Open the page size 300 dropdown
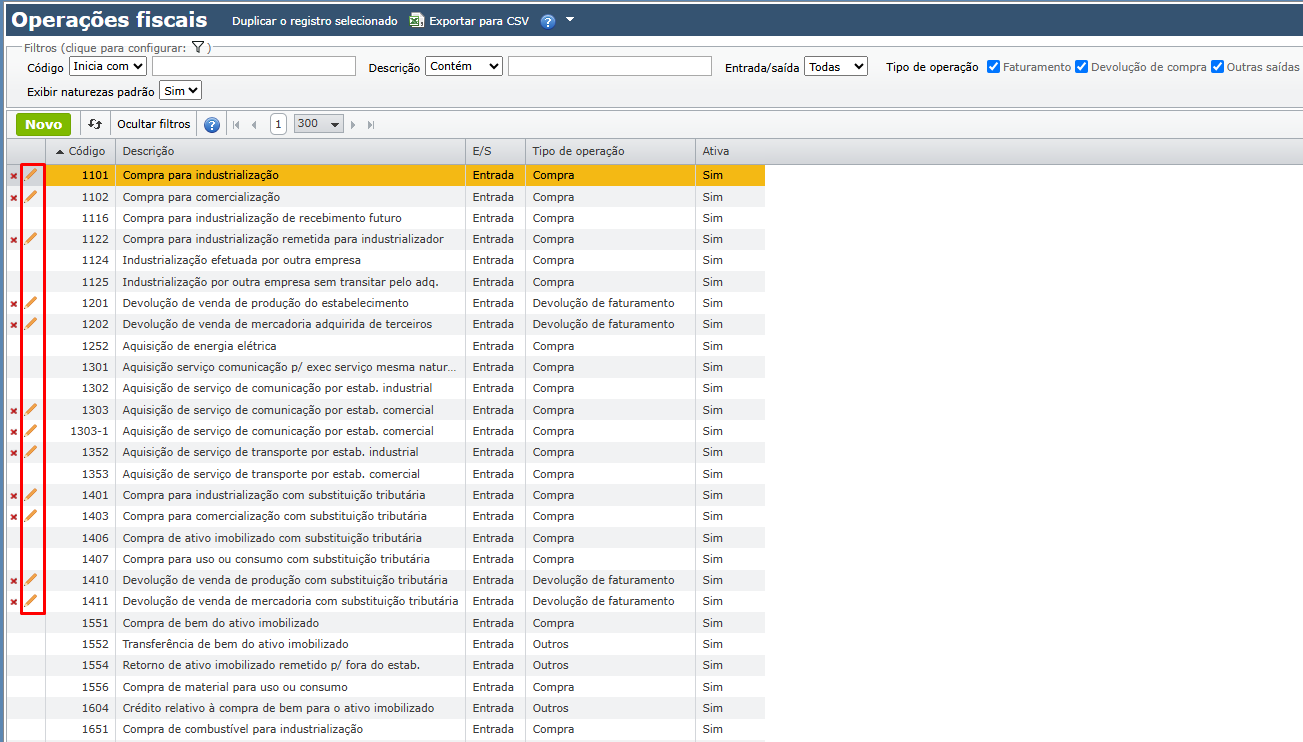1303x742 pixels. tap(319, 124)
